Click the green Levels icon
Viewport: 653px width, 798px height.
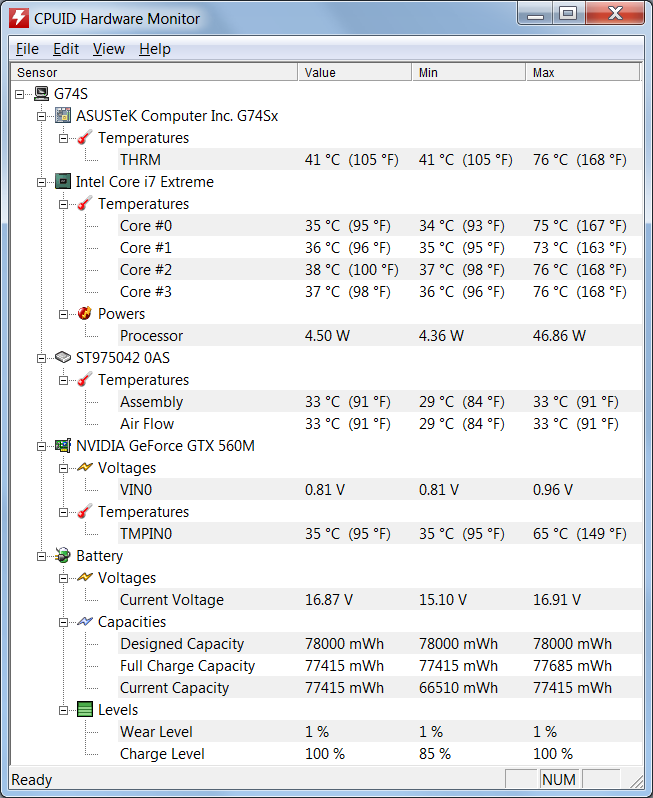pyautogui.click(x=85, y=710)
